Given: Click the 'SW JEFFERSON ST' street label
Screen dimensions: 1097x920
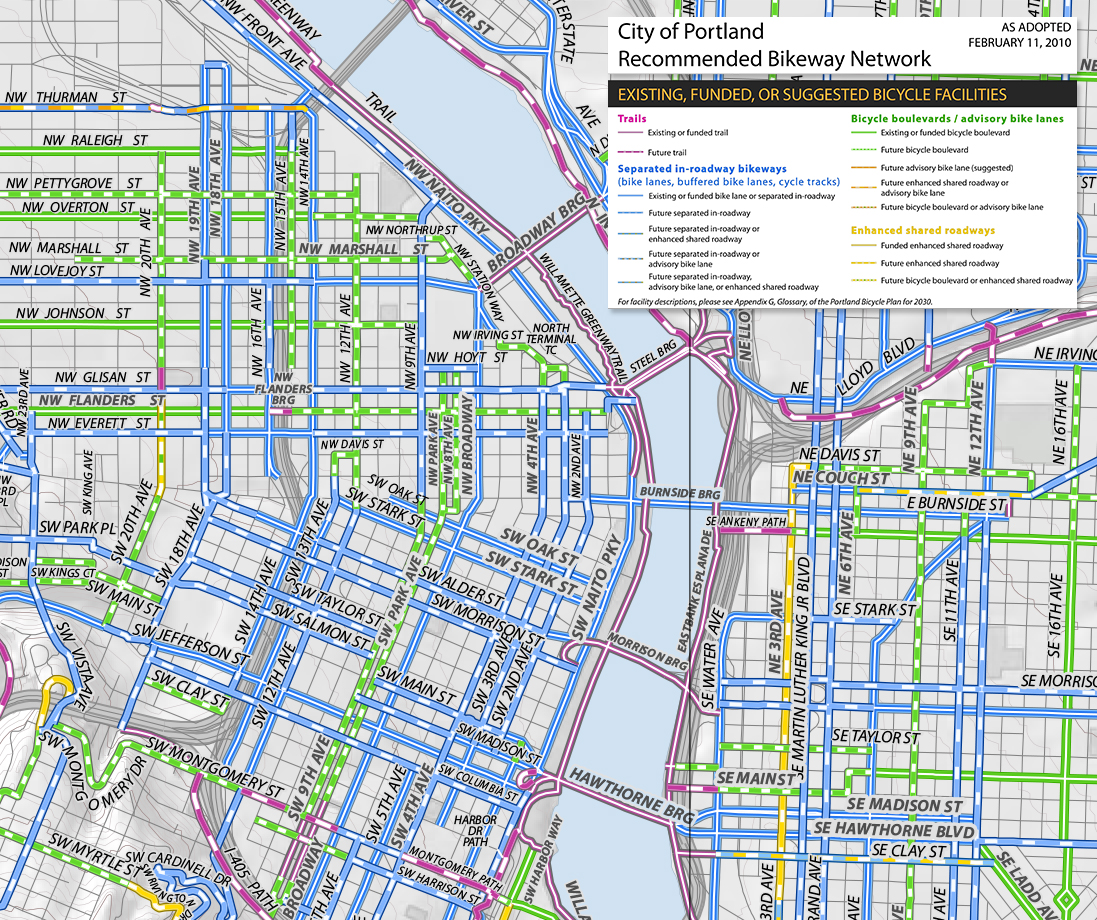Looking at the screenshot, I should click(191, 644).
